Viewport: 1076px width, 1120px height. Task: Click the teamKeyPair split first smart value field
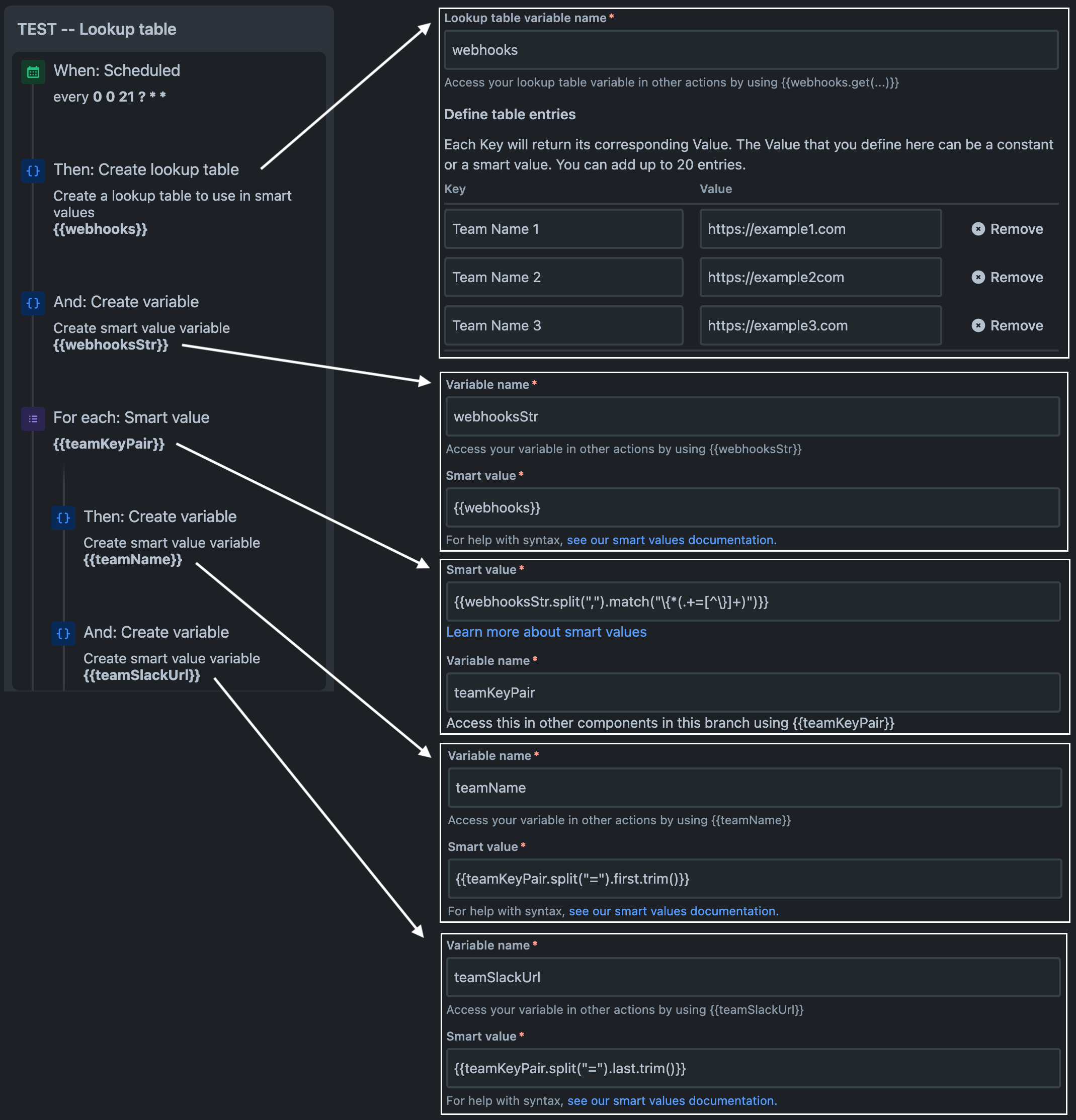pyautogui.click(x=754, y=879)
